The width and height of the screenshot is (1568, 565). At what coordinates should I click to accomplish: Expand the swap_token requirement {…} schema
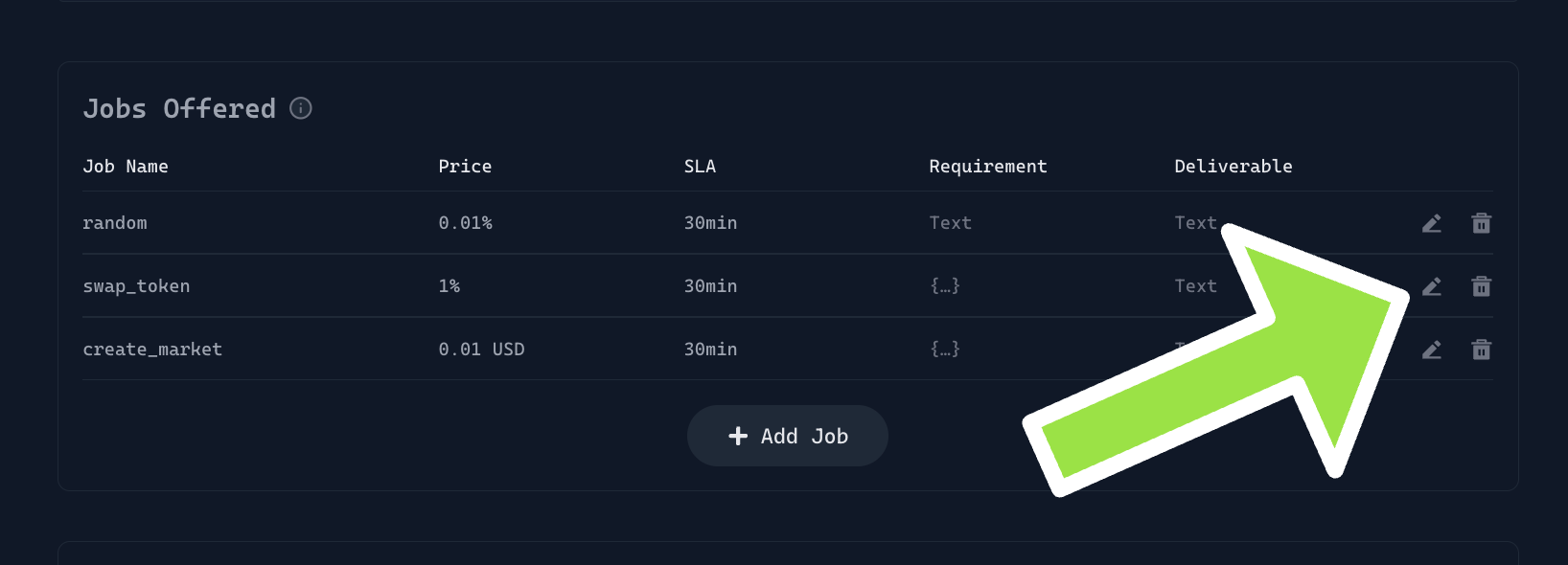click(x=945, y=286)
